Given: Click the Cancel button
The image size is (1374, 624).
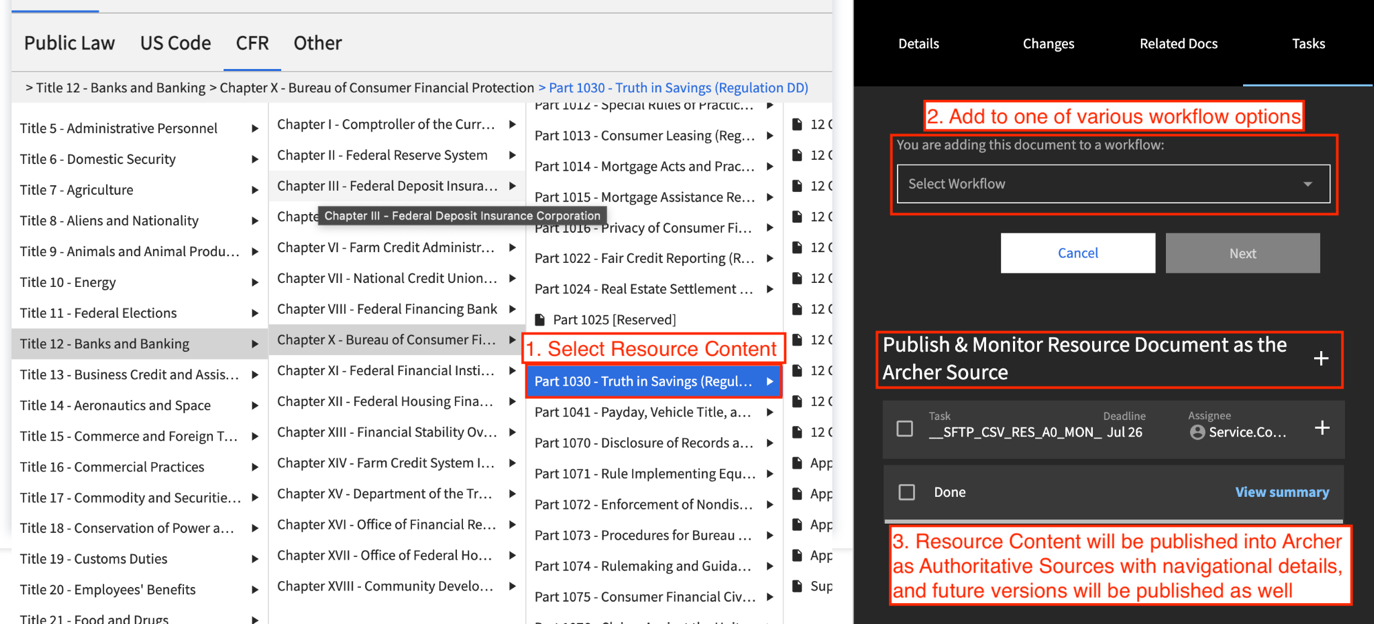Looking at the screenshot, I should coord(1078,253).
